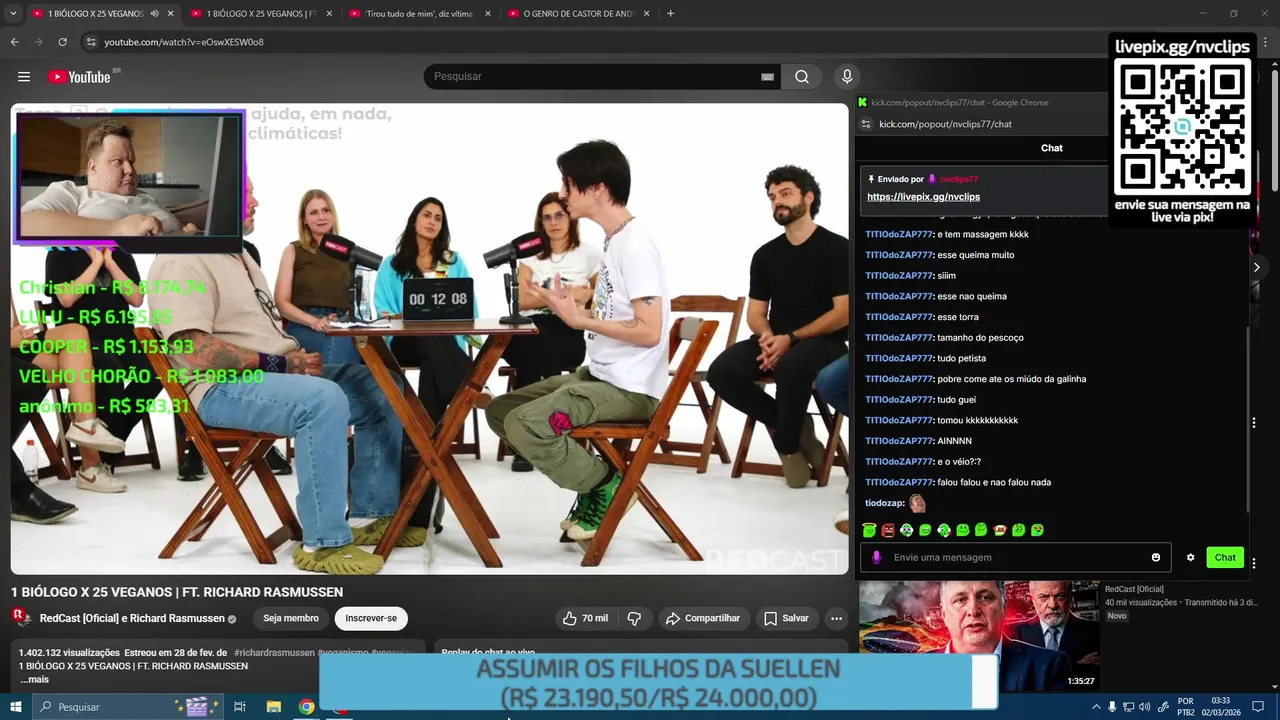The height and width of the screenshot is (720, 1280).
Task: Mute audio icon on first tab
Action: pos(154,14)
